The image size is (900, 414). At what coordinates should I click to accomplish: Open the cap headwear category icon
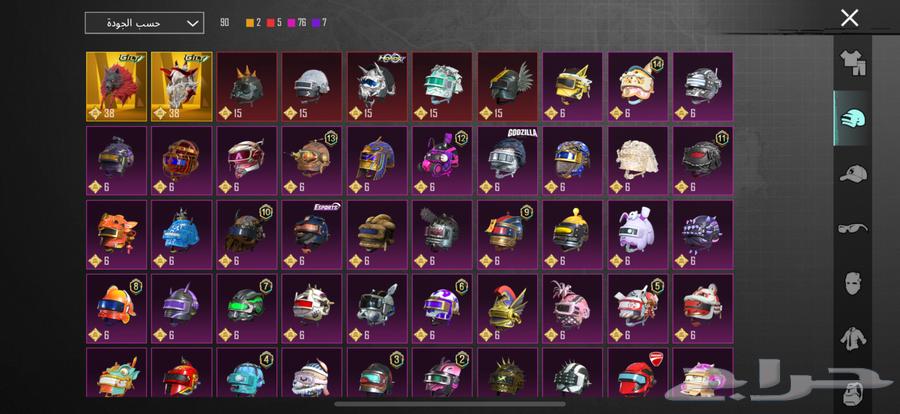pos(853,173)
